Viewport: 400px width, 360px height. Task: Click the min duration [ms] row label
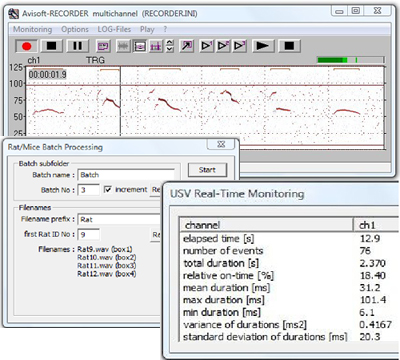pos(222,312)
